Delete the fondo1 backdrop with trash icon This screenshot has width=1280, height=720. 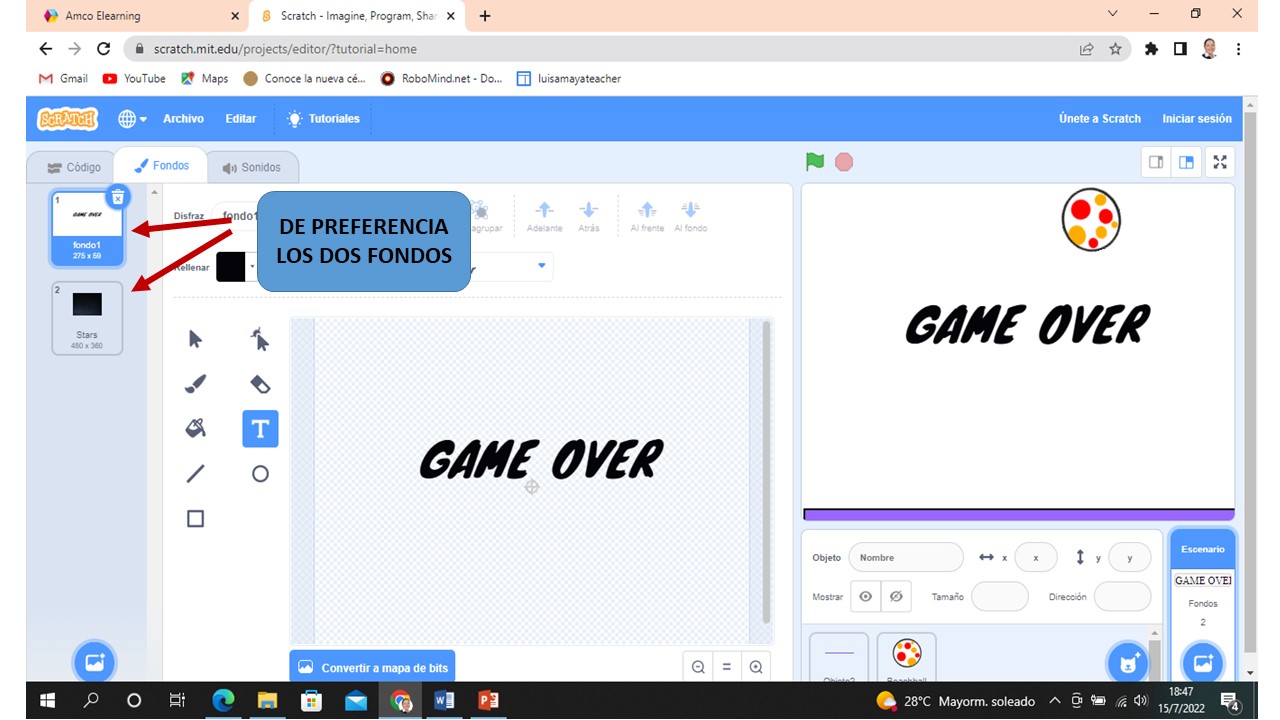click(x=118, y=197)
